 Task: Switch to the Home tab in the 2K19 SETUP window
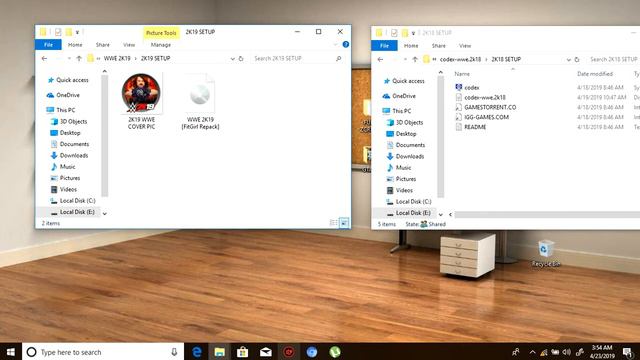pos(75,45)
